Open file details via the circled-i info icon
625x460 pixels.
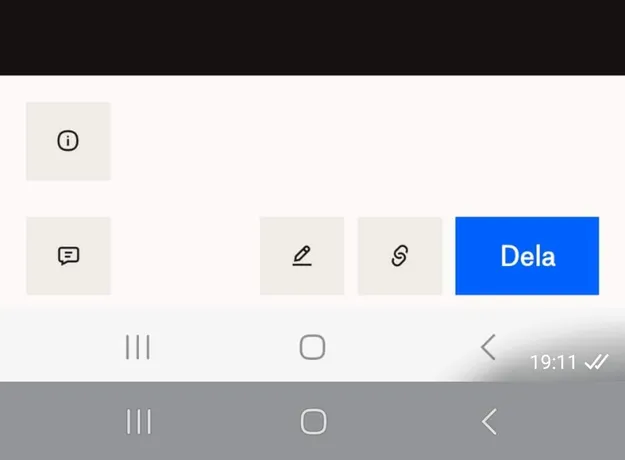[x=68, y=141]
